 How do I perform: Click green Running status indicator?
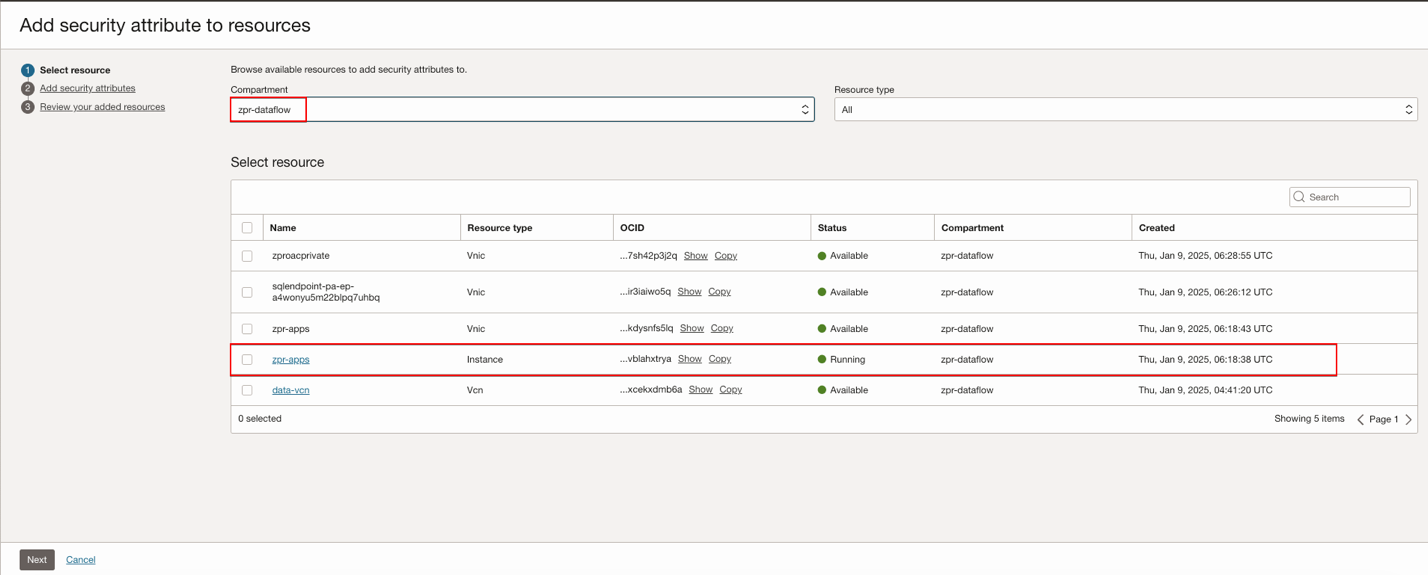click(822, 359)
